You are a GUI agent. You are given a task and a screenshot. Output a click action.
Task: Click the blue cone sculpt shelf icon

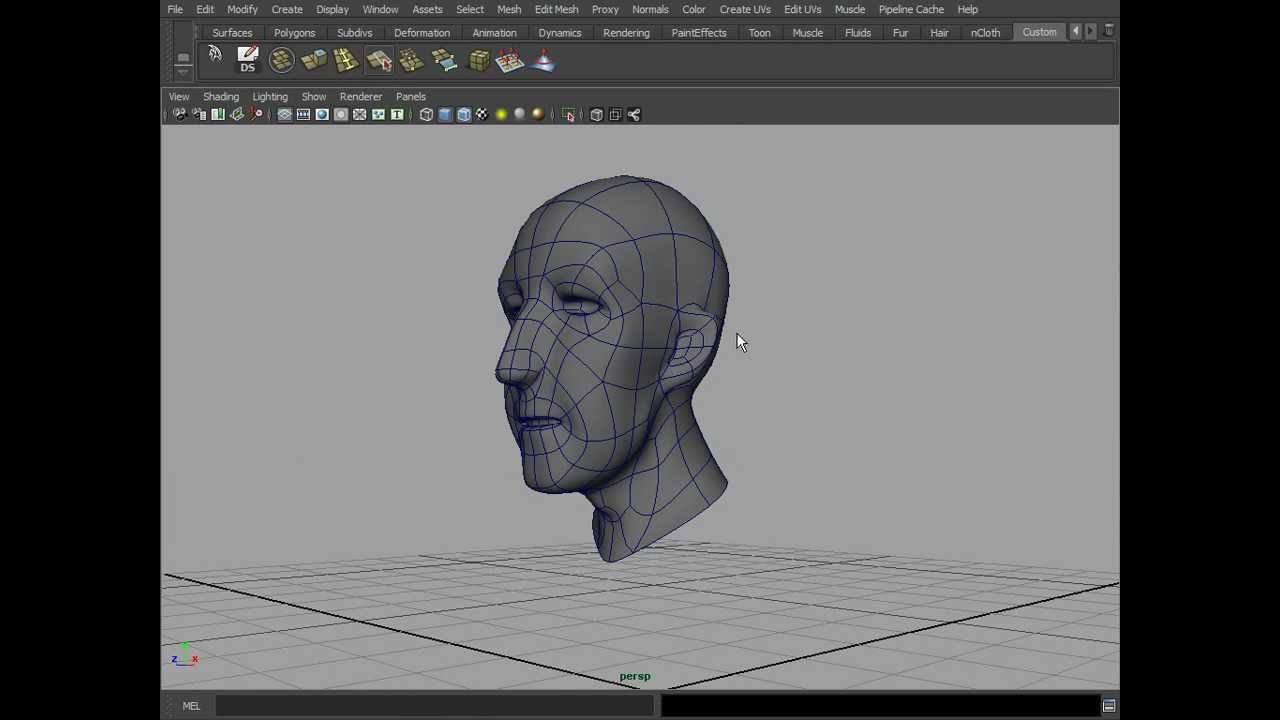[543, 61]
